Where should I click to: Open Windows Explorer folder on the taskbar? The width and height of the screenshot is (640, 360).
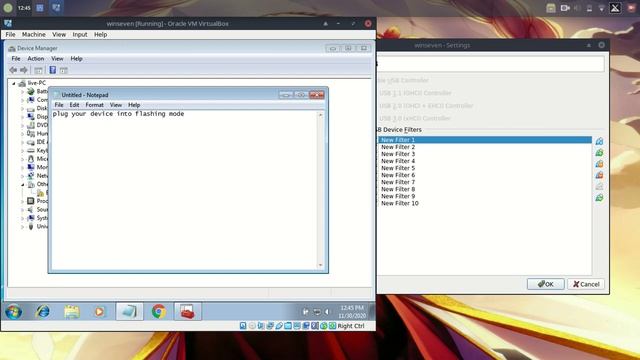(72, 312)
